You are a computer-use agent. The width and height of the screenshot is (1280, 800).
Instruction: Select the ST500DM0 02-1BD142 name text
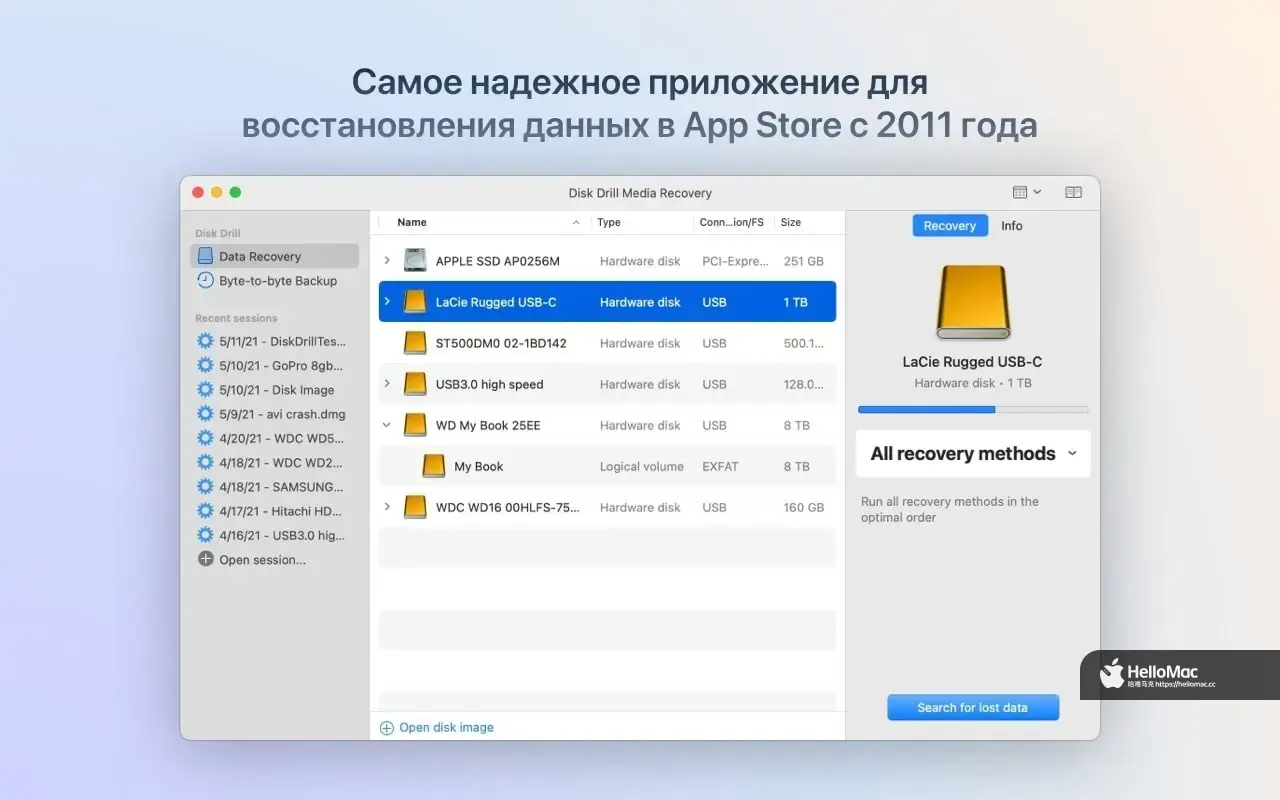click(x=501, y=343)
